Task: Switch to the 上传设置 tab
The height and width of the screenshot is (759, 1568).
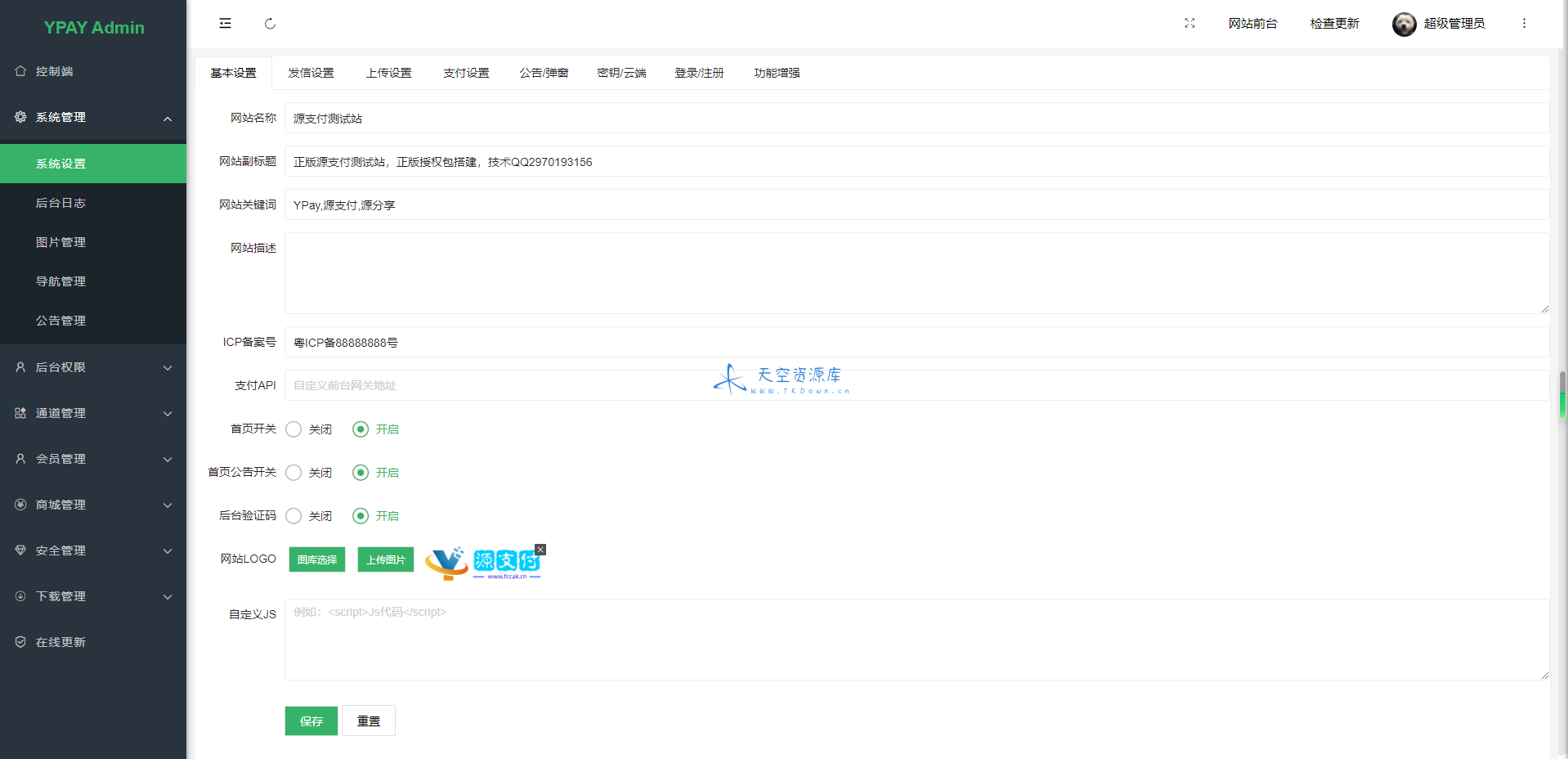Action: coord(389,73)
